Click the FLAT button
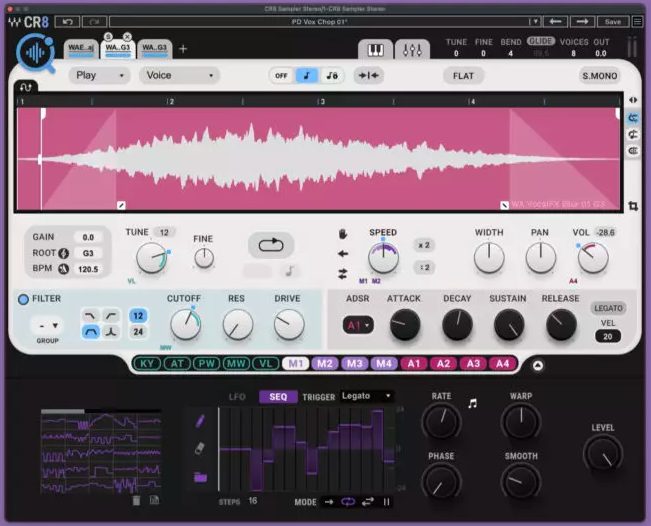The image size is (651, 526). pyautogui.click(x=463, y=76)
